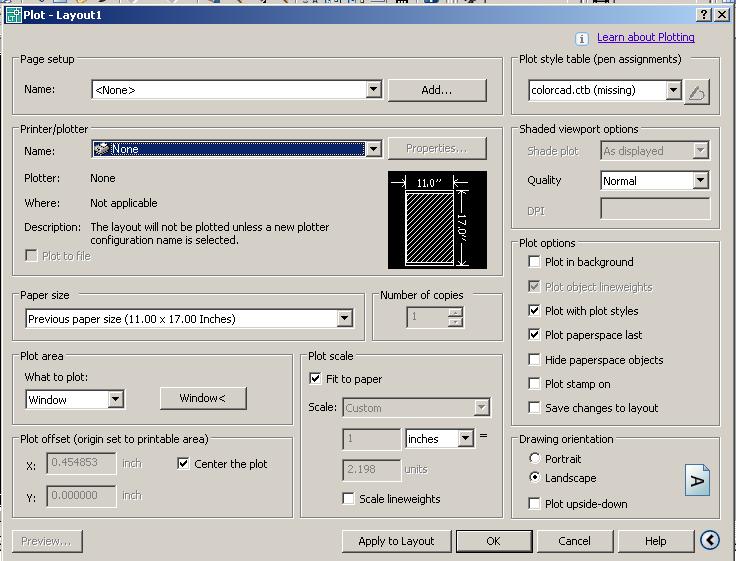
Task: Open the Quality dropdown
Action: tap(700, 180)
